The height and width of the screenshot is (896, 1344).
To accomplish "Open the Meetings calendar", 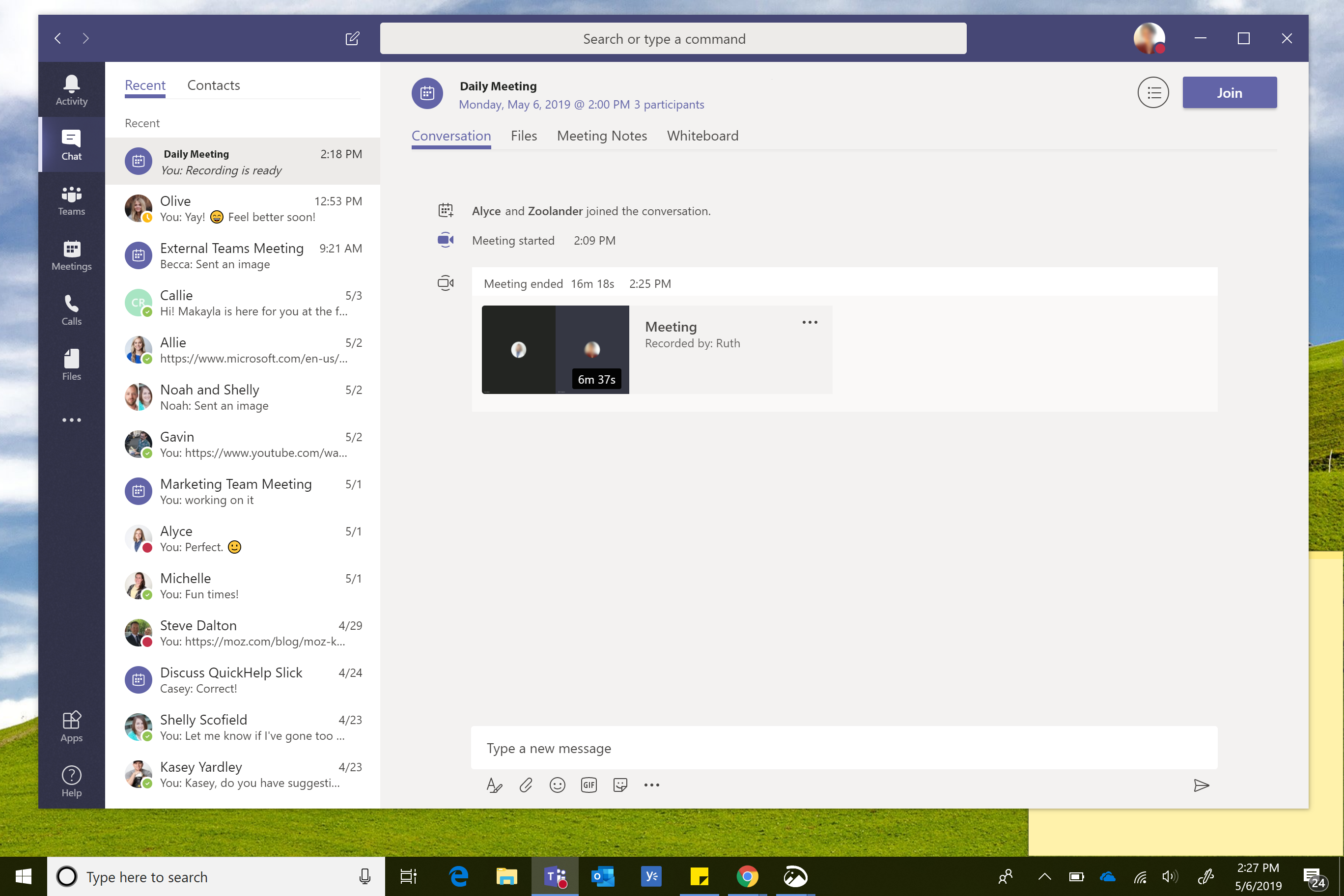I will coord(71,255).
